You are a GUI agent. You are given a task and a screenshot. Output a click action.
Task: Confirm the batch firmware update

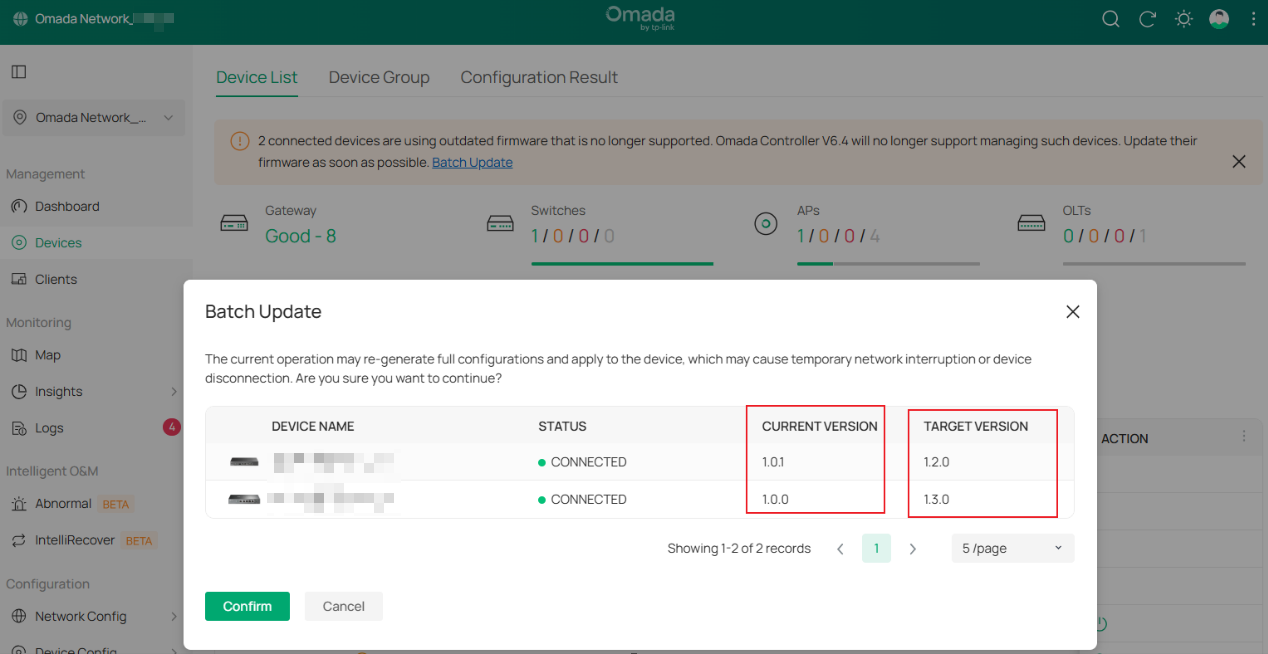[x=247, y=606]
